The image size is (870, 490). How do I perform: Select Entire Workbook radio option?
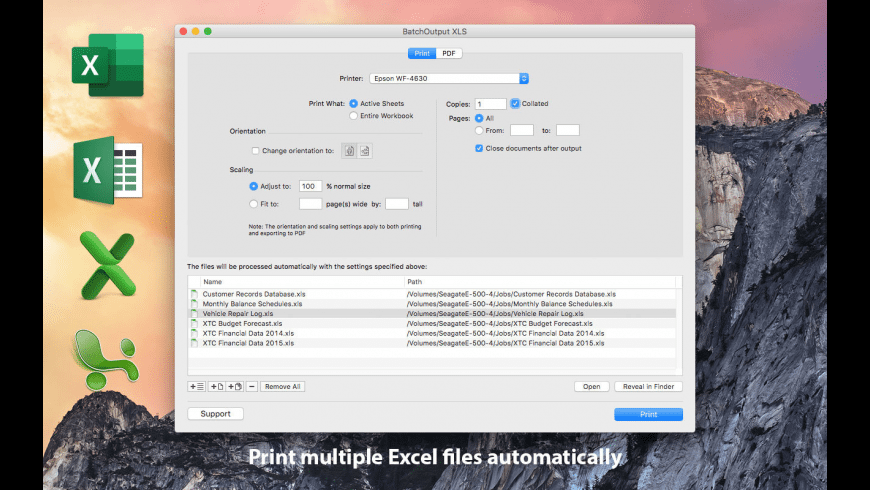[x=353, y=116]
